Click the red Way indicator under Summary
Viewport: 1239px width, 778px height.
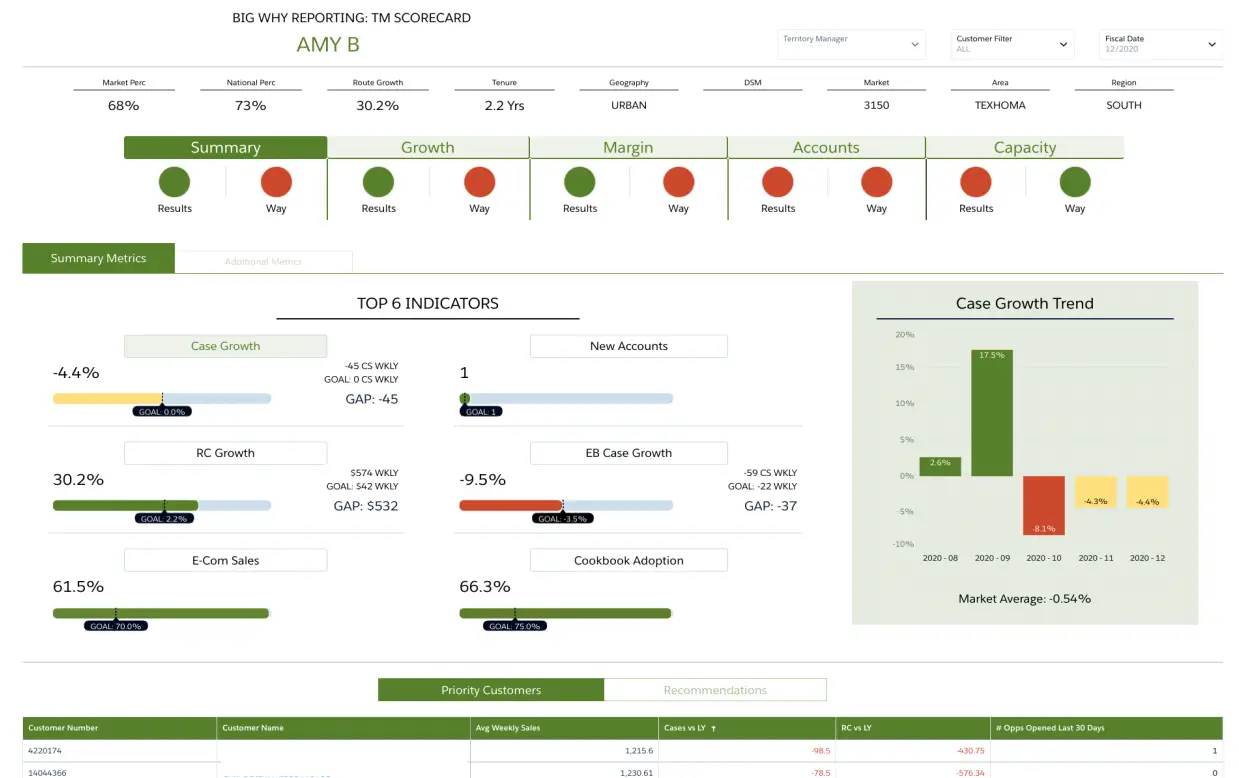click(276, 185)
